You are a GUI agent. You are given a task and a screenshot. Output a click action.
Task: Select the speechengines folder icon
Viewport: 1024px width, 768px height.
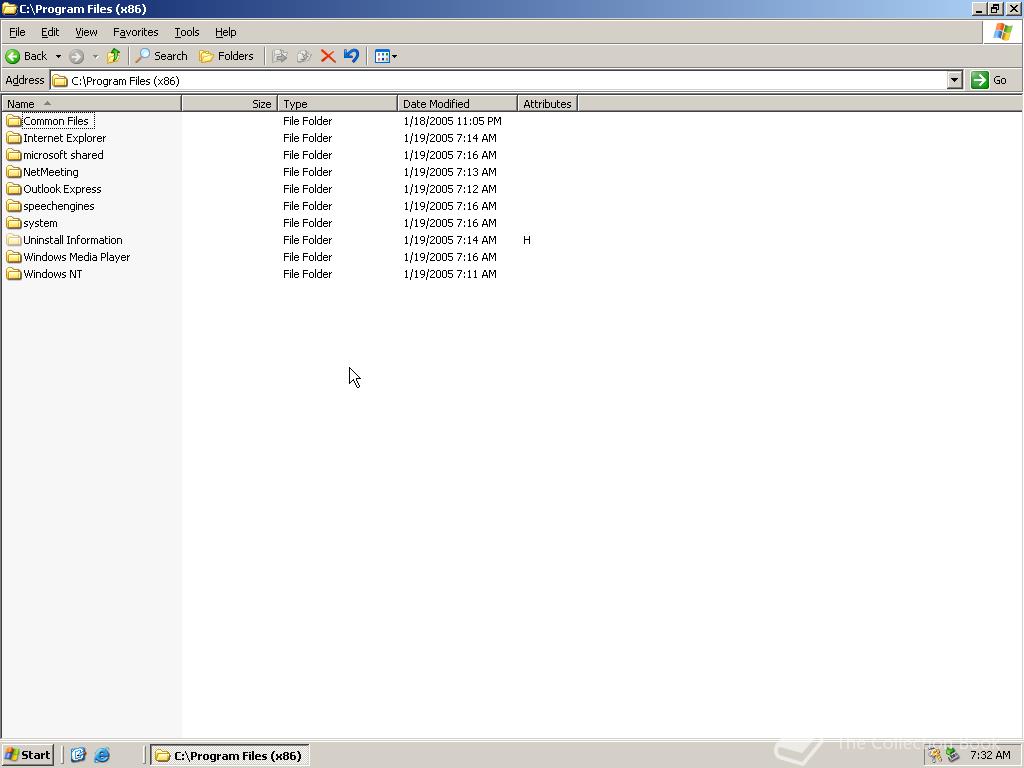pyautogui.click(x=14, y=206)
